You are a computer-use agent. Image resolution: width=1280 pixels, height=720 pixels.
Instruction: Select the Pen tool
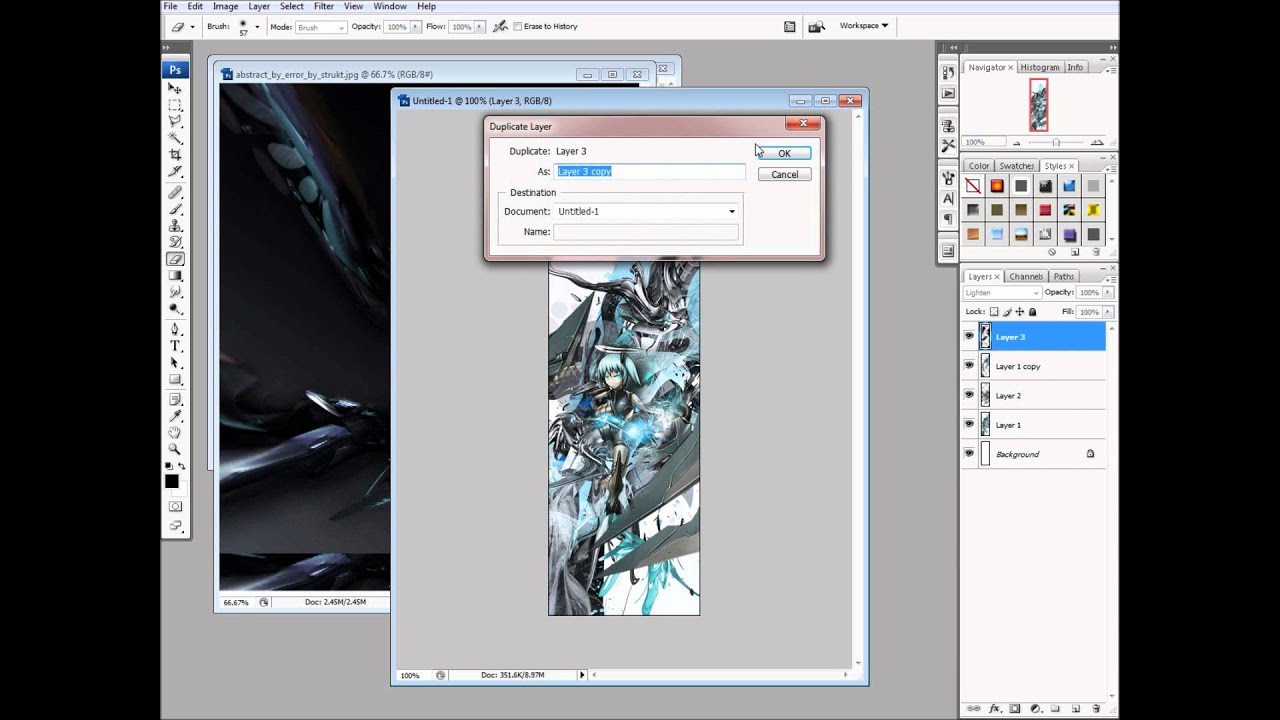tap(175, 329)
